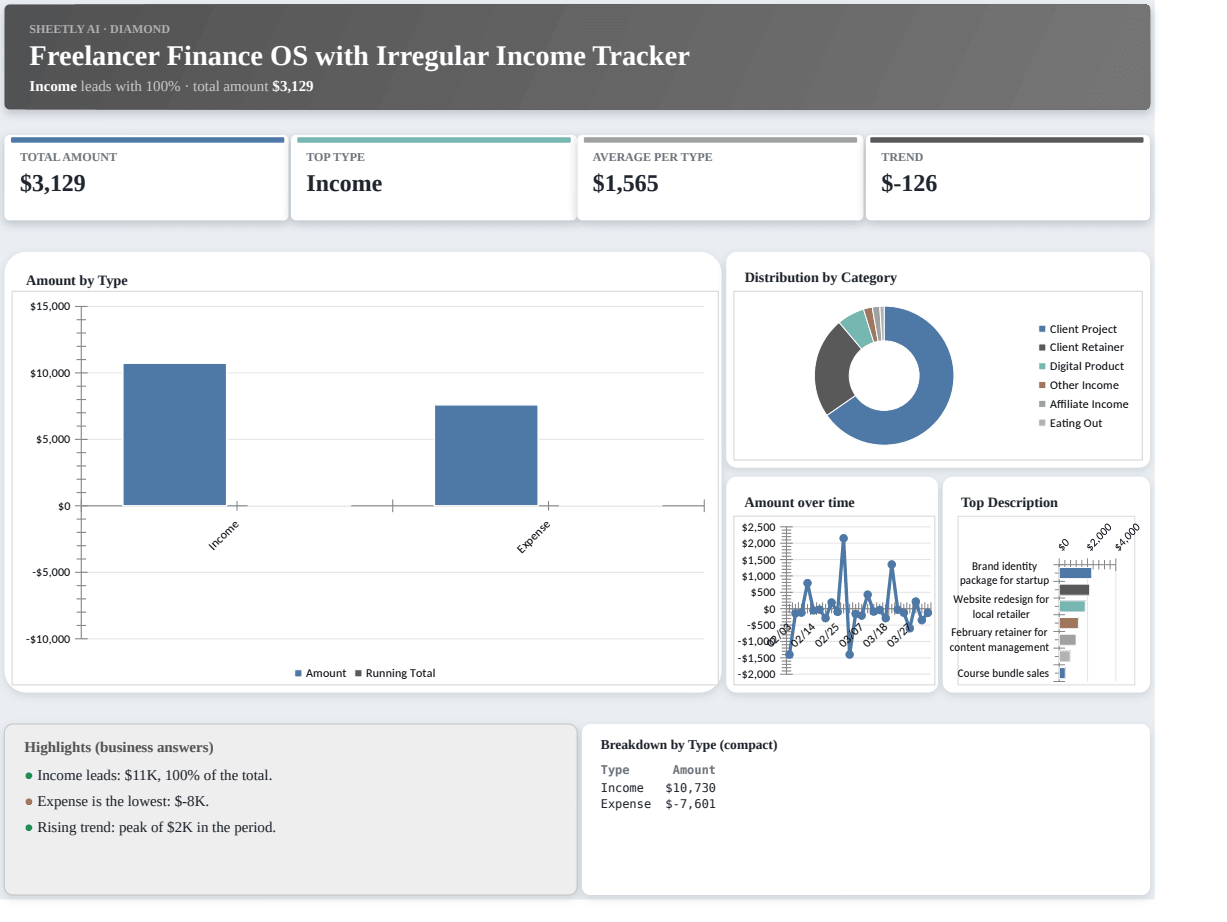Select the Income bar in Amount by Type
Screen dimensions: 1227x922
tap(175, 435)
